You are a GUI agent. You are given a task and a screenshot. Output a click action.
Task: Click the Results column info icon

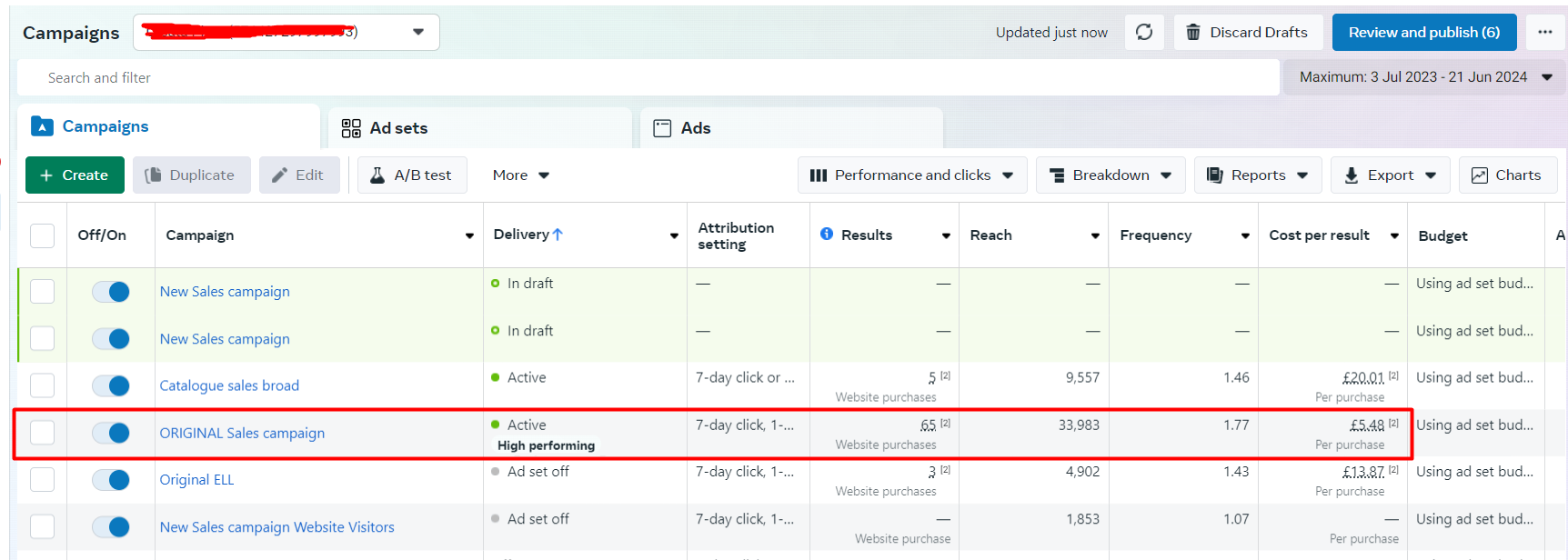826,235
